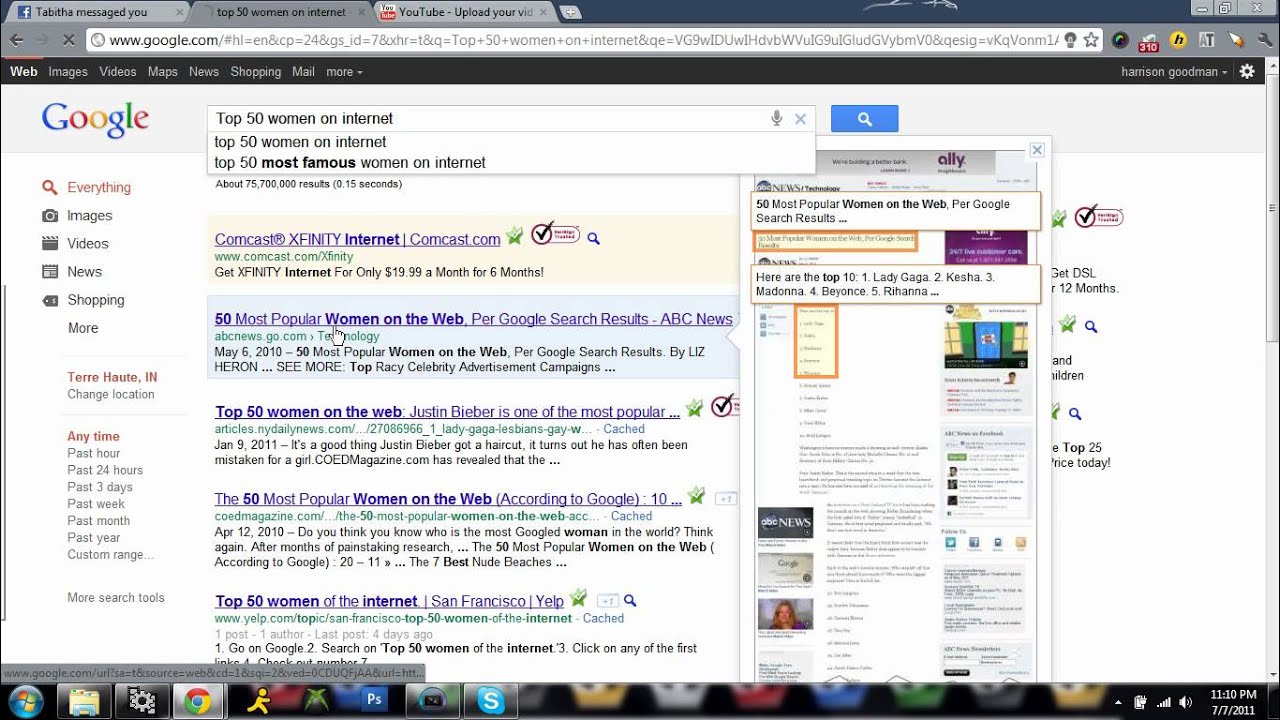Open Windows Start menu
The width and height of the screenshot is (1280, 720).
26,701
